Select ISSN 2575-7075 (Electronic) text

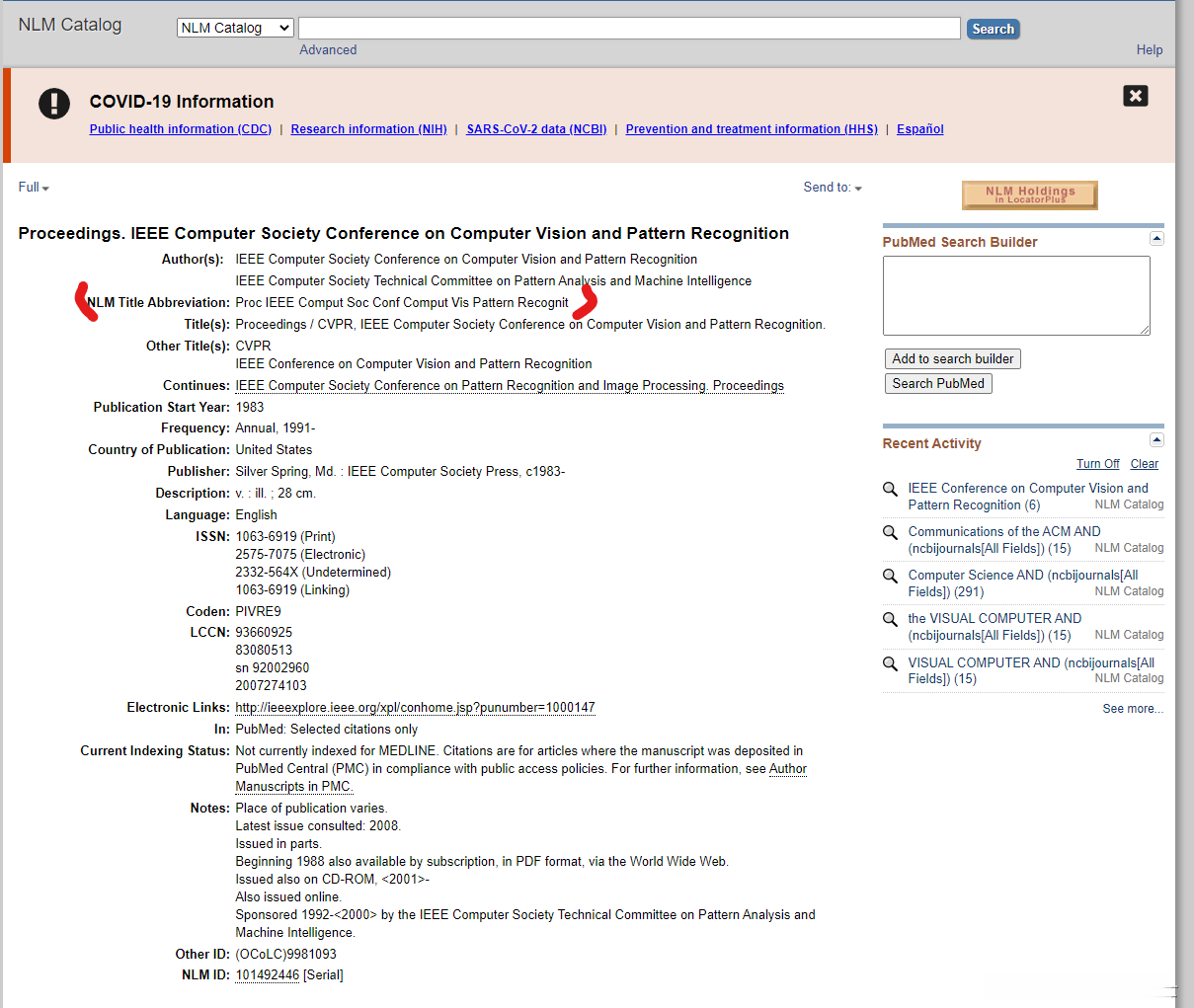point(300,555)
